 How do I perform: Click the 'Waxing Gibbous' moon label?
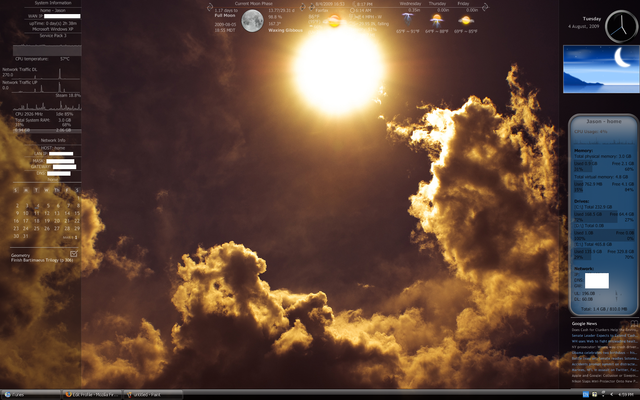[x=285, y=30]
